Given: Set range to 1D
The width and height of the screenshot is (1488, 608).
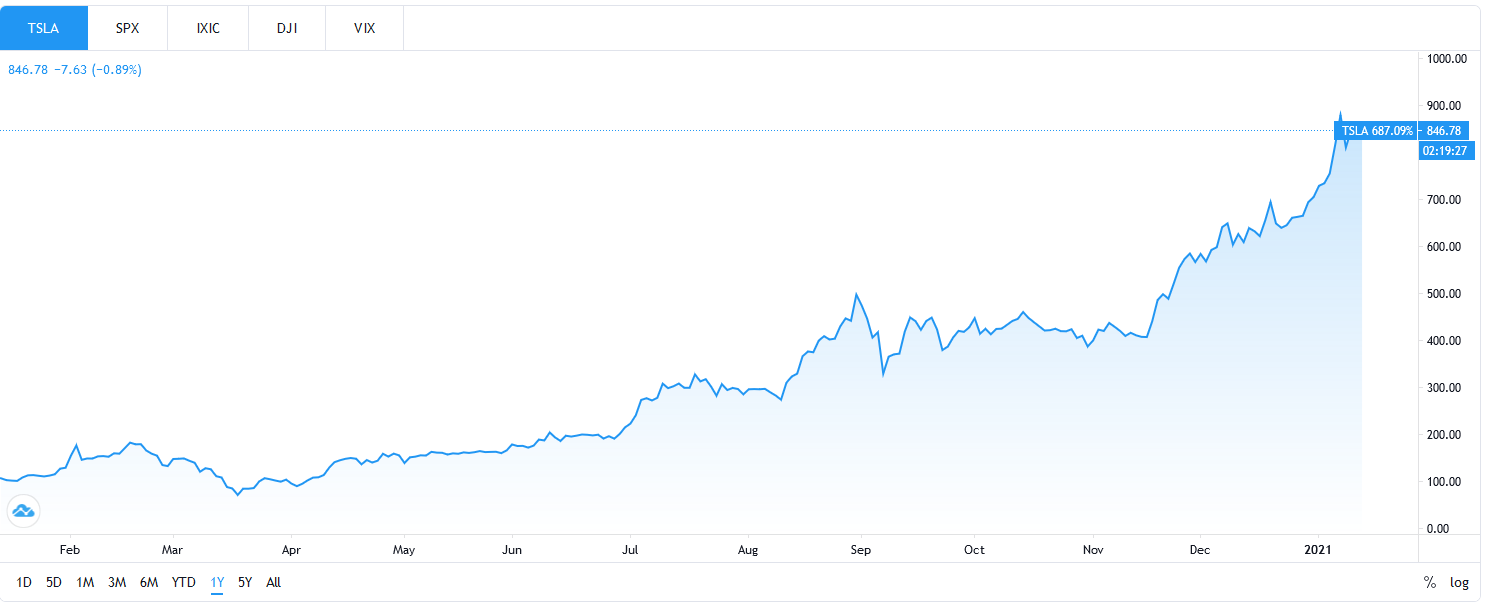Looking at the screenshot, I should [24, 582].
